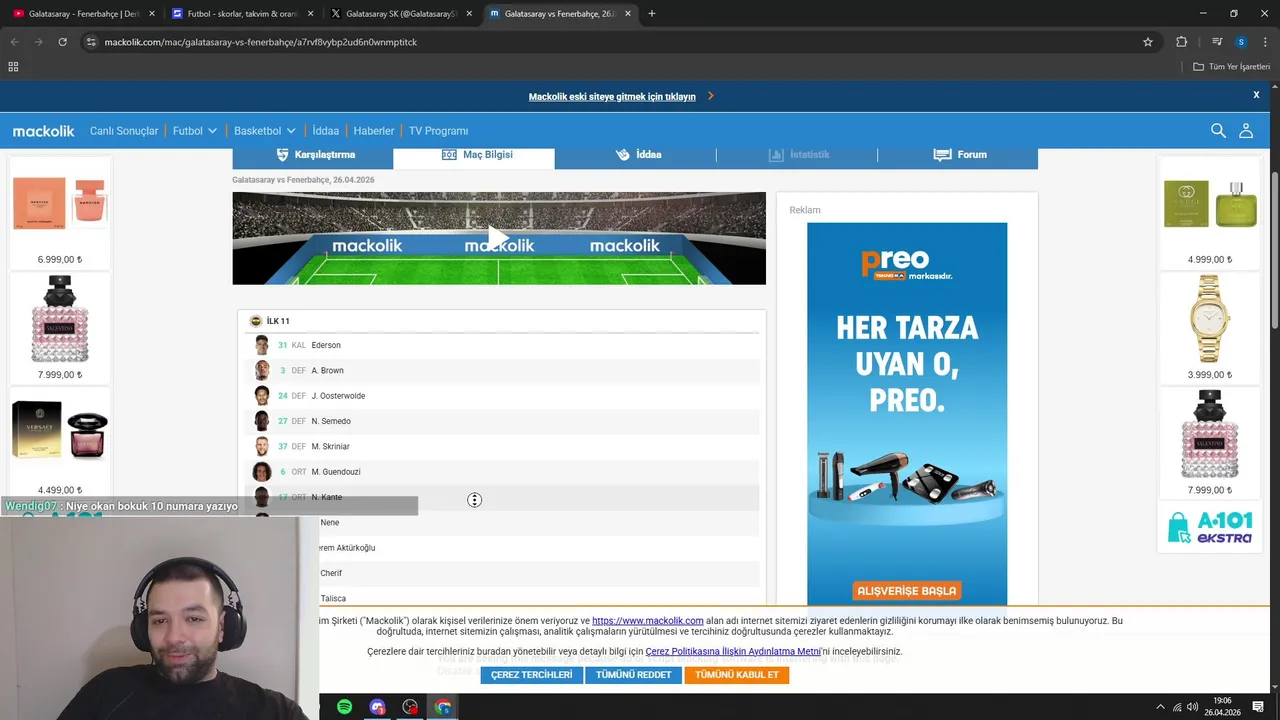Open the Chrome three-dot menu
The height and width of the screenshot is (720, 1280).
1264,42
